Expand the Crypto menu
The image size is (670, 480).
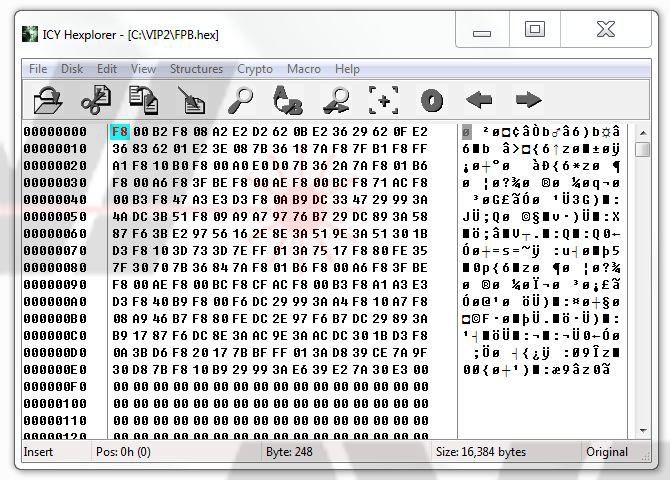pos(255,69)
